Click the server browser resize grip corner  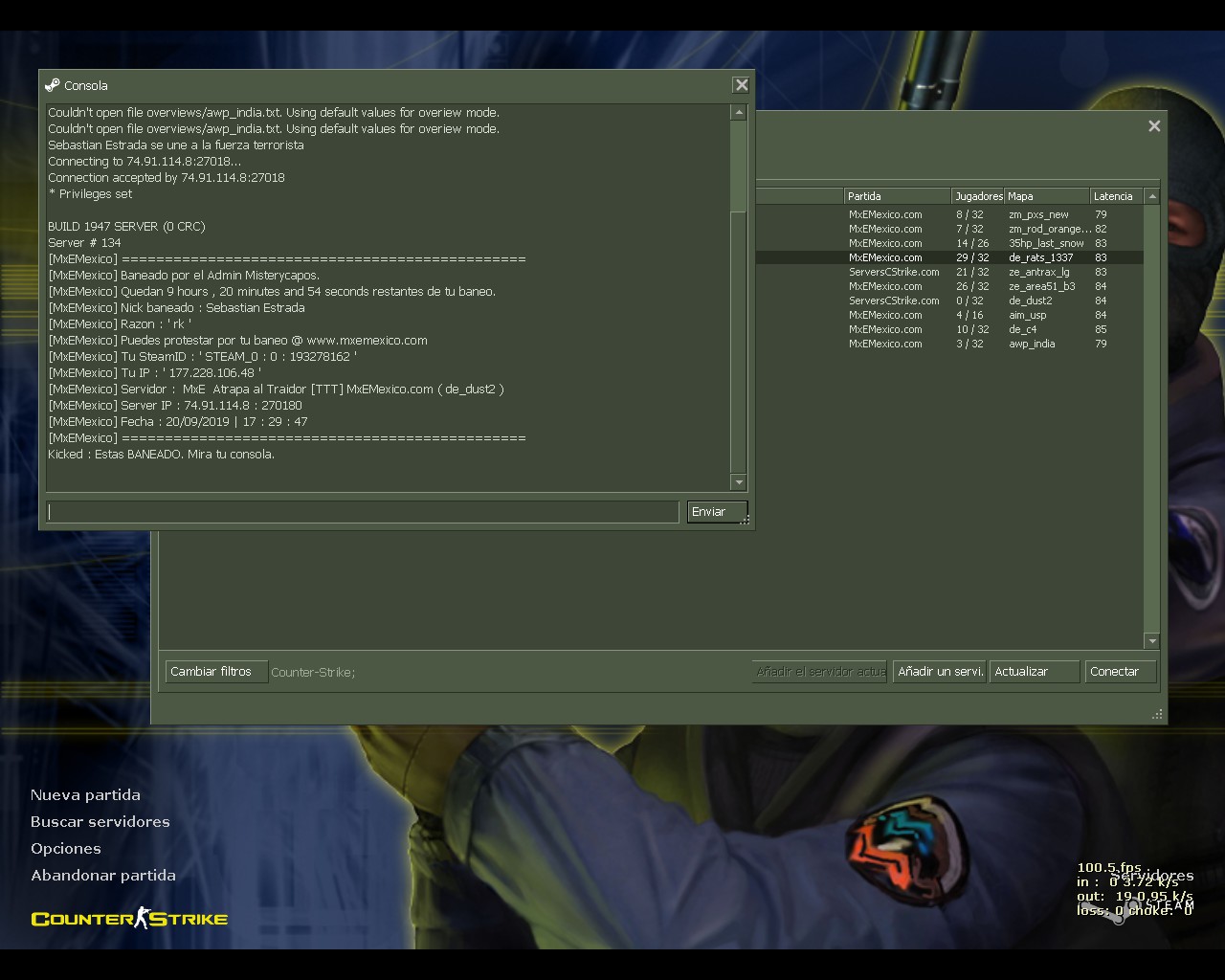[x=1157, y=714]
